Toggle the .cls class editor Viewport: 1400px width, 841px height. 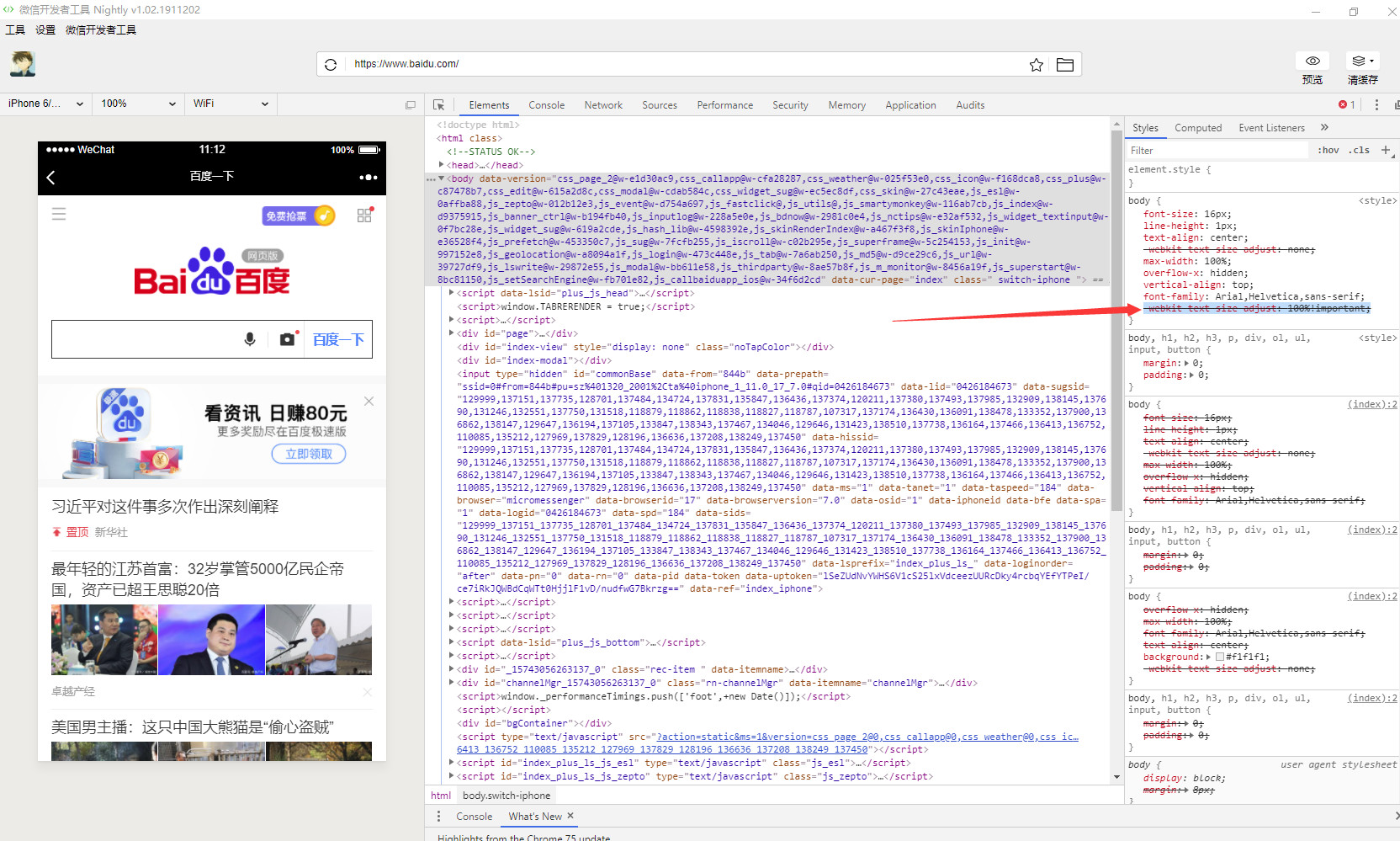(1360, 151)
